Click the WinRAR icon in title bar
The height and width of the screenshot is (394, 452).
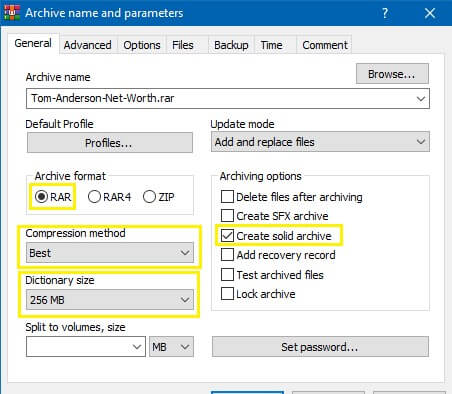click(x=12, y=13)
